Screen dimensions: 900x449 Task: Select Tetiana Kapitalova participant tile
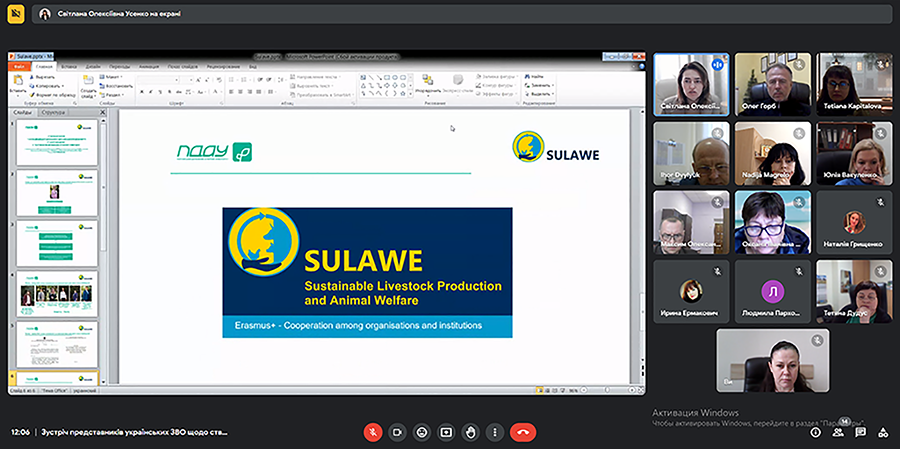click(x=854, y=84)
